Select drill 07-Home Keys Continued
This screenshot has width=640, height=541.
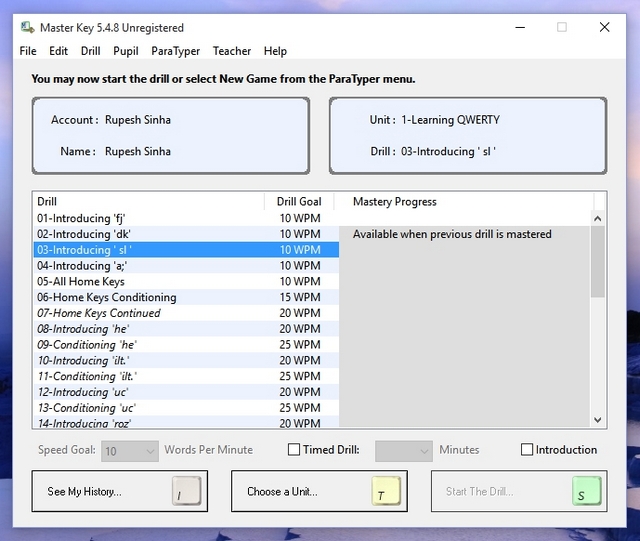pos(186,313)
